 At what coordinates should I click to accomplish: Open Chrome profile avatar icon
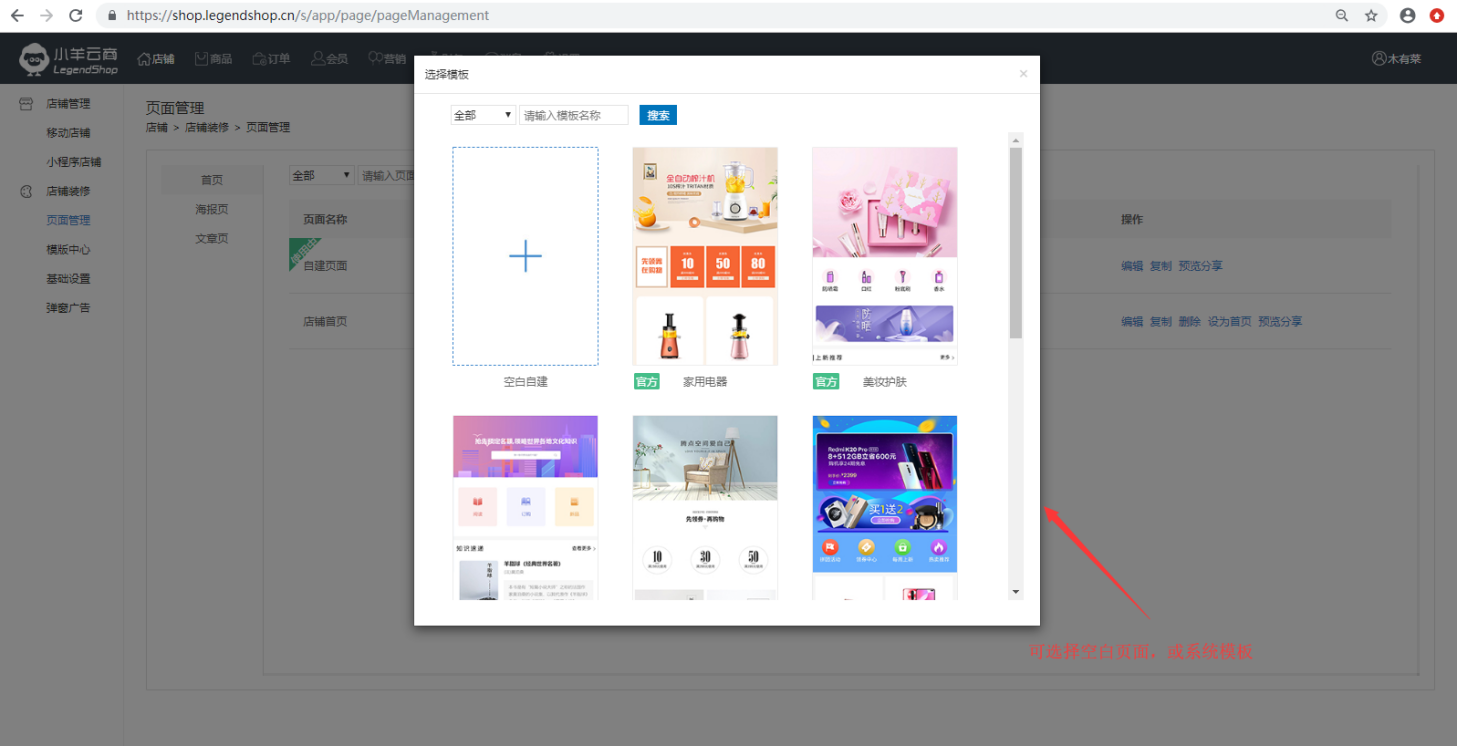point(1407,16)
